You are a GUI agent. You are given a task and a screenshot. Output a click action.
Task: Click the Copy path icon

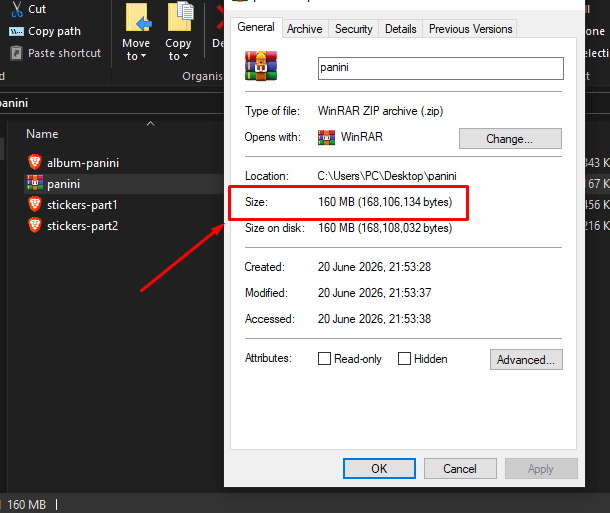16,32
